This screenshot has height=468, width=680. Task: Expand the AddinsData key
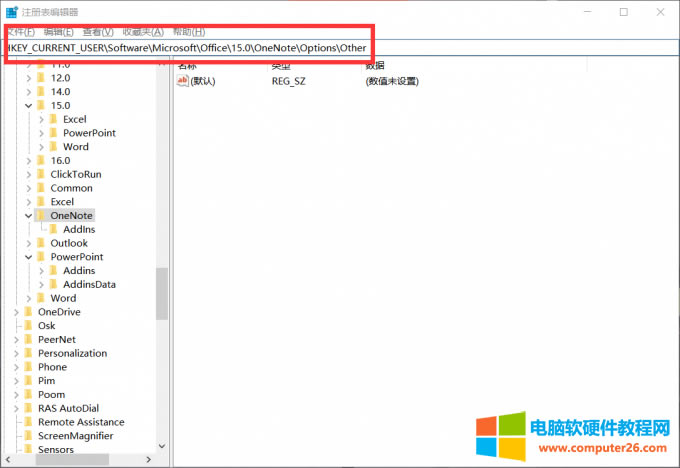click(41, 285)
